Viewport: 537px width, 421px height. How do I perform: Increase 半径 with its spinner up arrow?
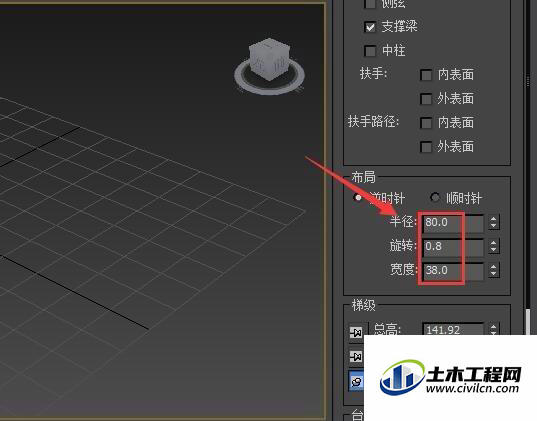coord(494,219)
